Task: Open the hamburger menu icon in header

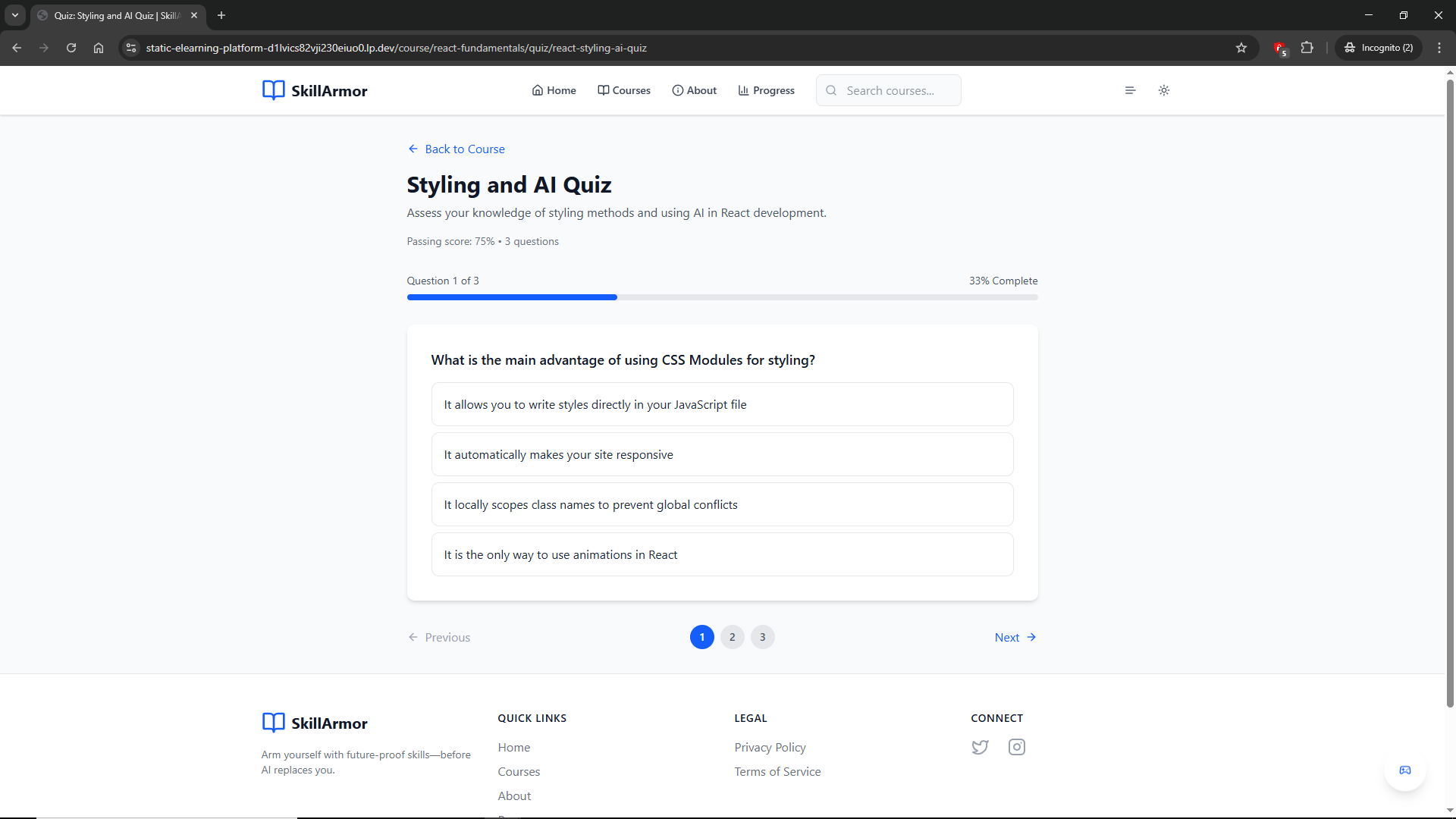Action: point(1130,90)
